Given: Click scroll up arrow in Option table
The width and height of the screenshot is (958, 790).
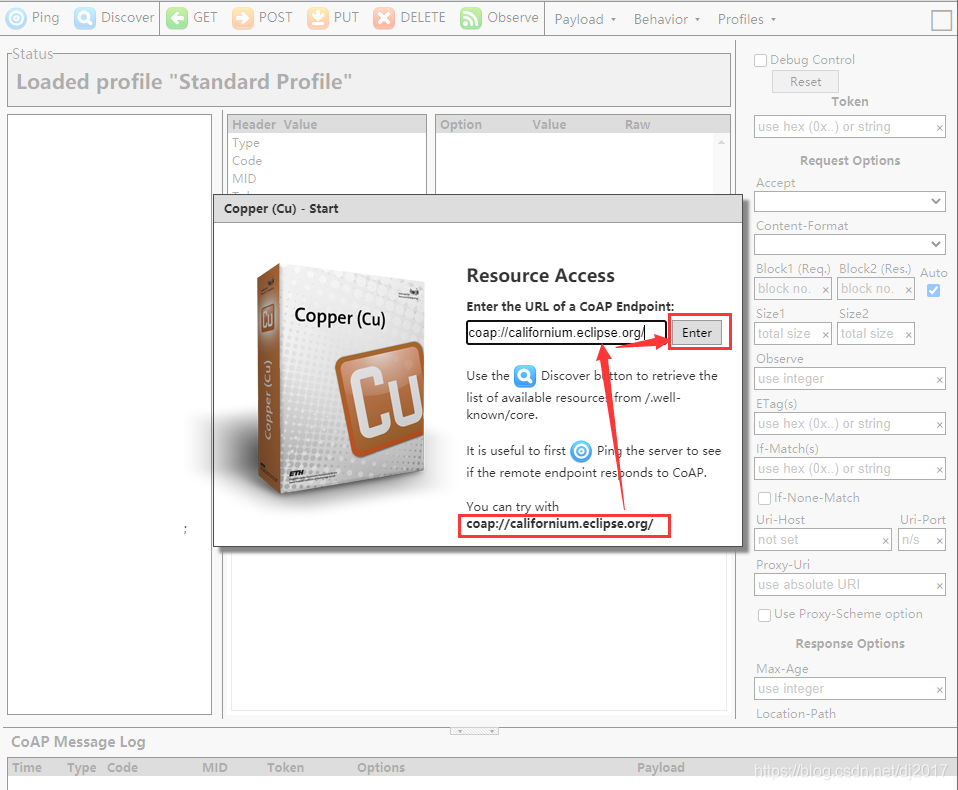Looking at the screenshot, I should (722, 142).
